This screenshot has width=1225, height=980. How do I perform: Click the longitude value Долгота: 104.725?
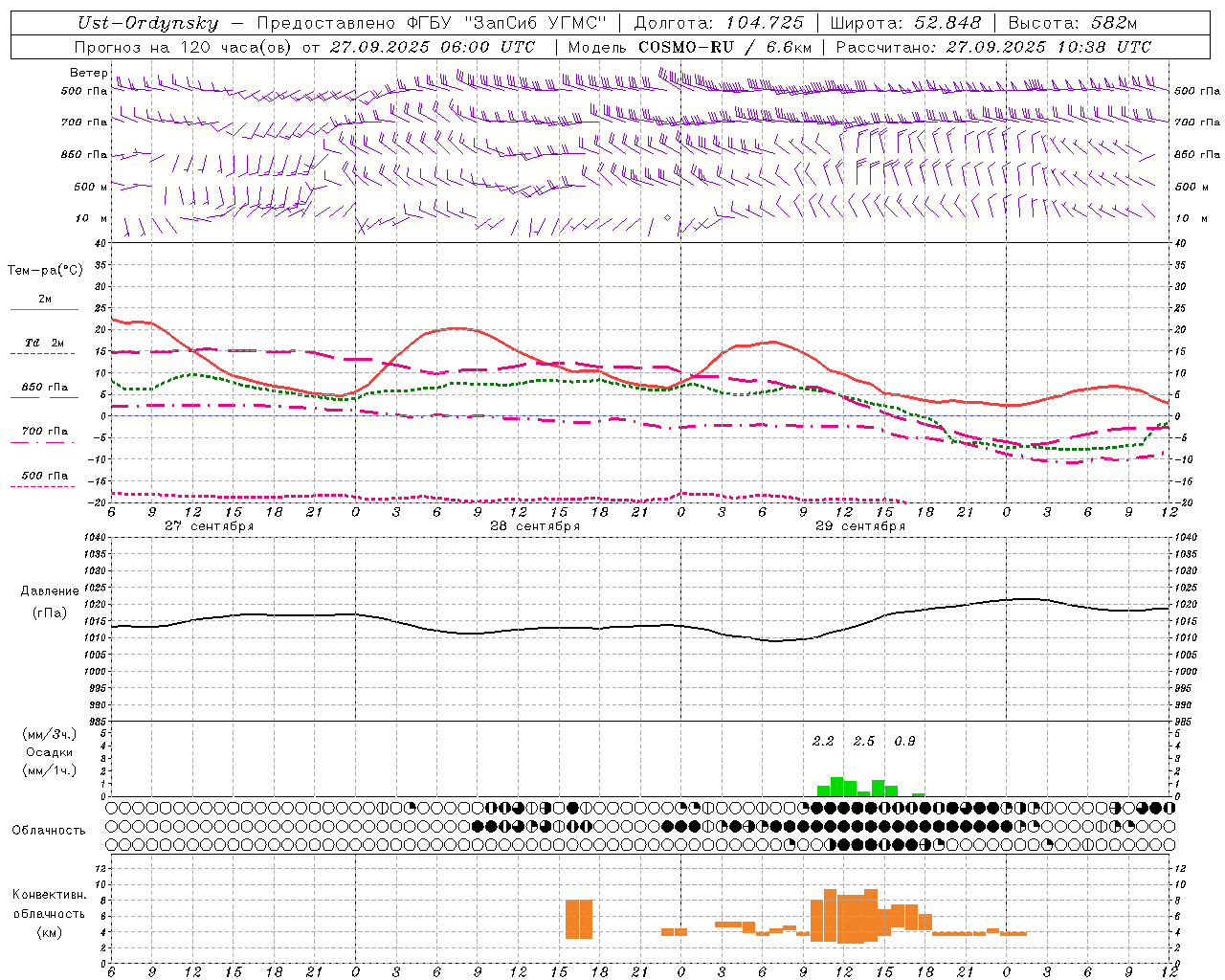719,23
